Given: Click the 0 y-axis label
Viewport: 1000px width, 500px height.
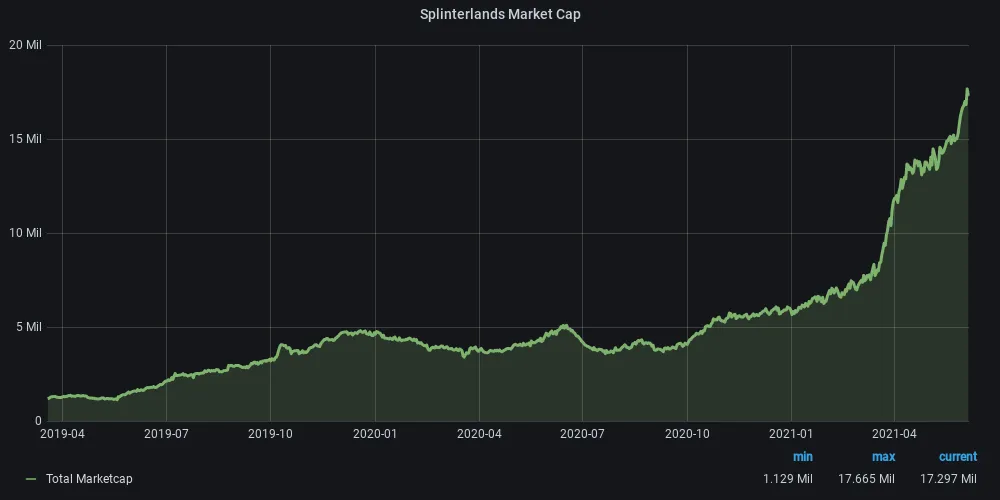Looking at the screenshot, I should click(x=38, y=421).
